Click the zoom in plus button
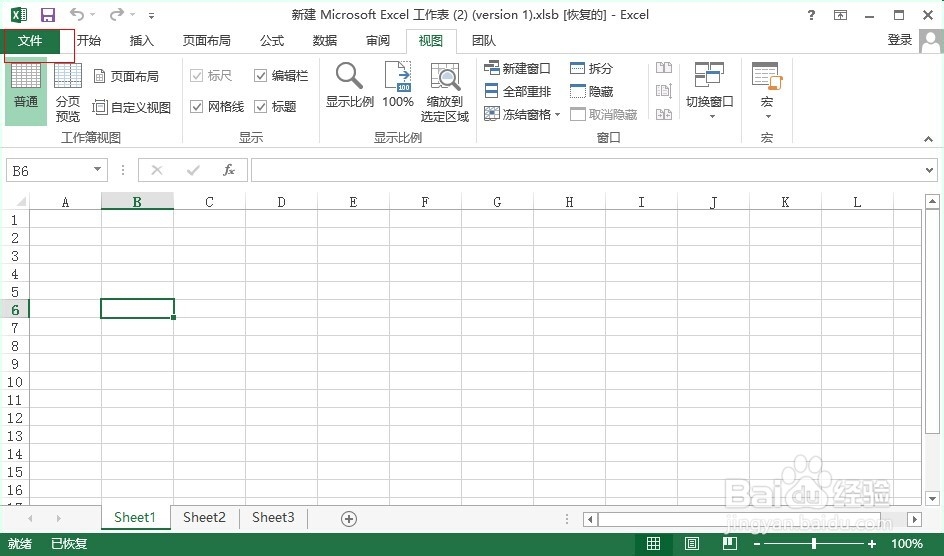Image resolution: width=944 pixels, height=556 pixels. tap(872, 544)
